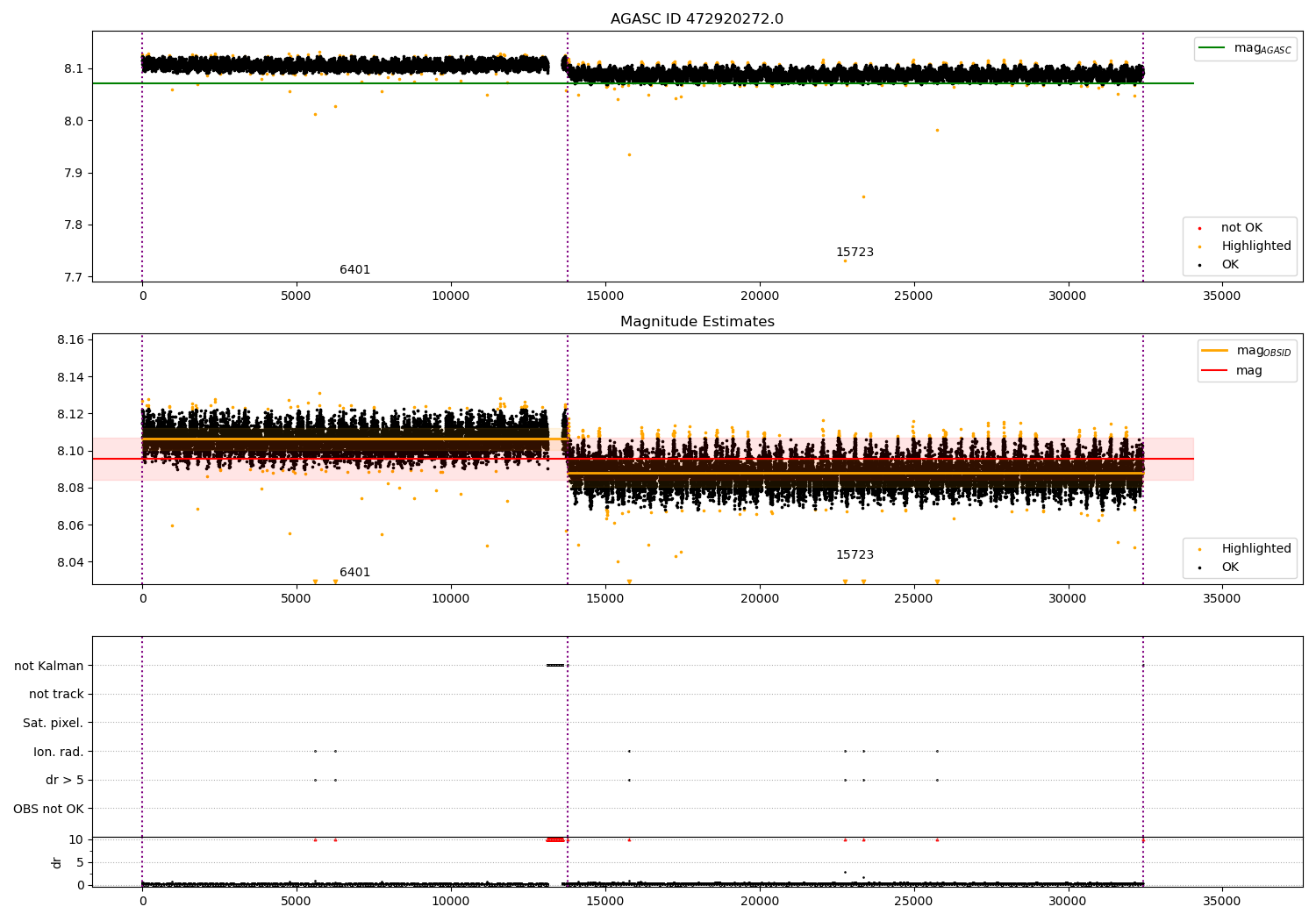The image size is (1316, 921).
Task: Click the '7.9' y-axis tick in top plot
Action: pos(74,173)
